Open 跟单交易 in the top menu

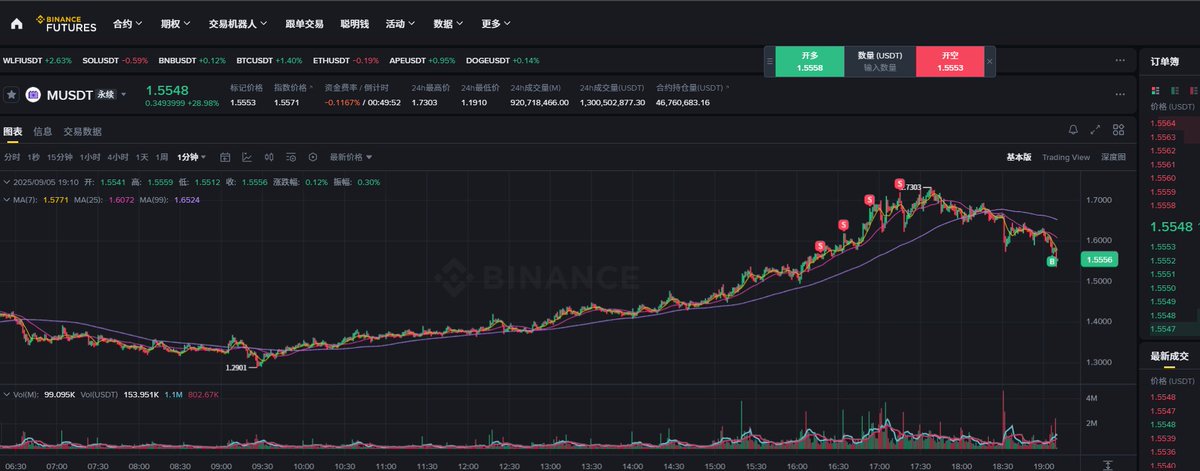pos(304,22)
